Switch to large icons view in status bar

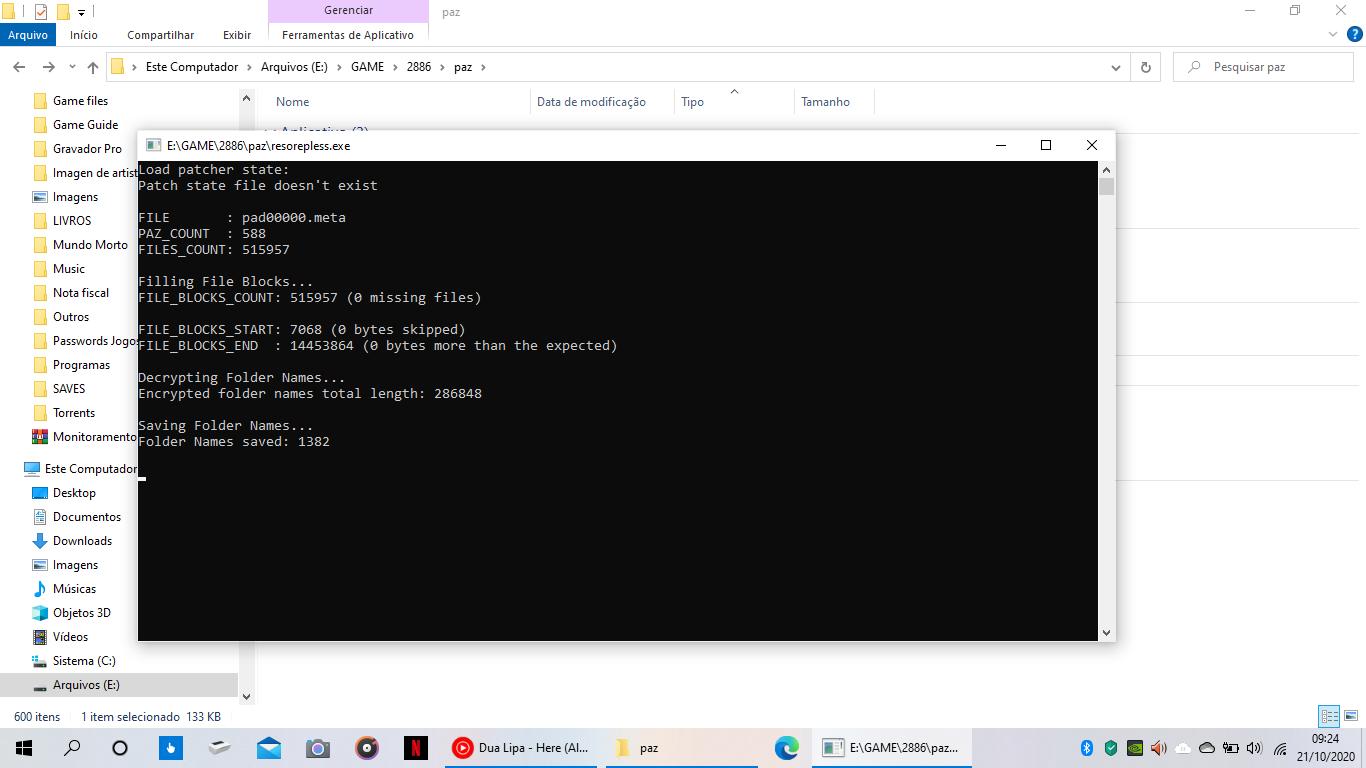[x=1350, y=716]
